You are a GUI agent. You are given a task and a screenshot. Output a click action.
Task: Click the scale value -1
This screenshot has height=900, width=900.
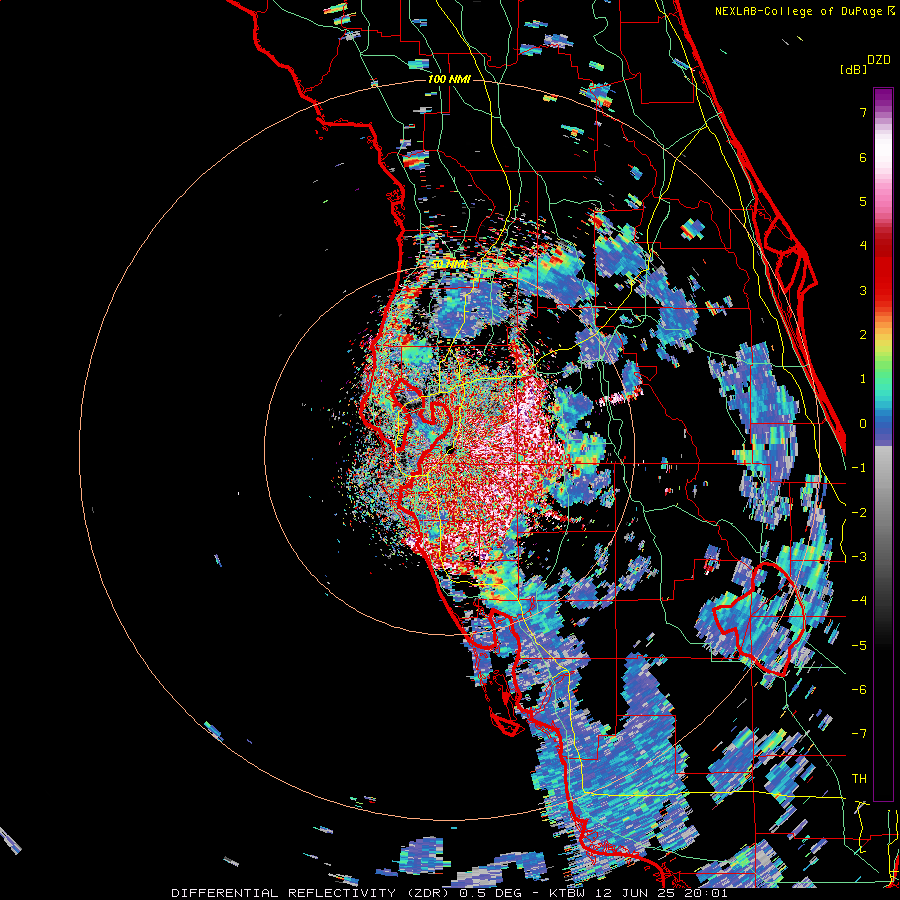(859, 468)
